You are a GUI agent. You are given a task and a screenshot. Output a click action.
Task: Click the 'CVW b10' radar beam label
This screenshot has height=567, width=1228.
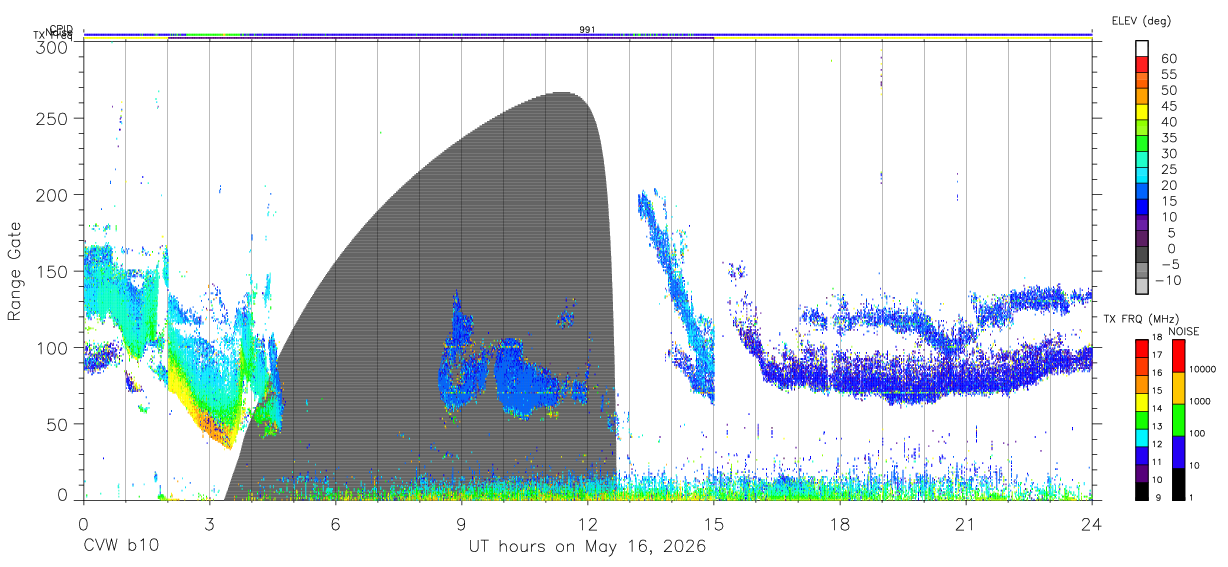[121, 546]
